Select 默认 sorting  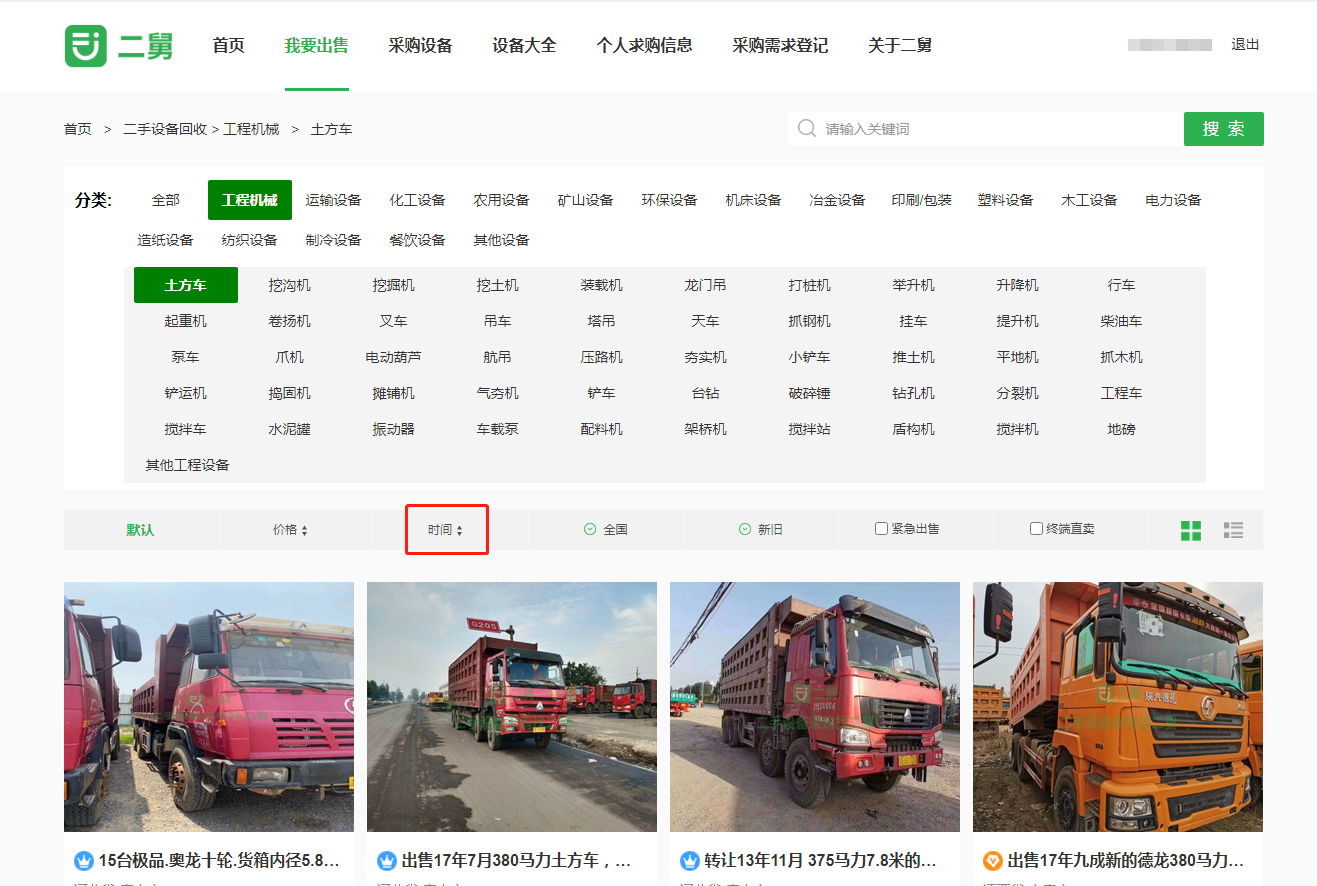coord(140,530)
